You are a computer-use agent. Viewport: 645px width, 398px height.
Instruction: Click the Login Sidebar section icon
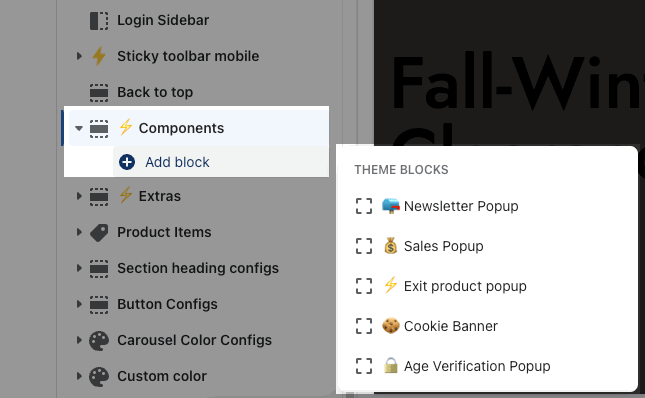click(99, 21)
